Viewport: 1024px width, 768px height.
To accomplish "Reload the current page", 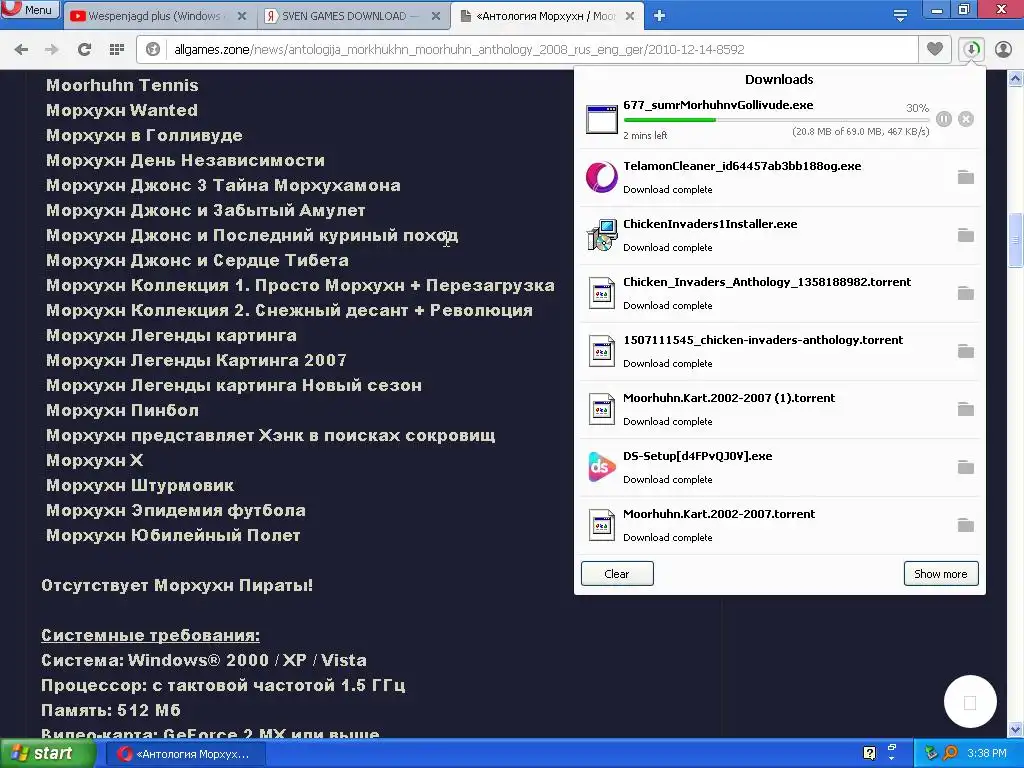I will (84, 50).
